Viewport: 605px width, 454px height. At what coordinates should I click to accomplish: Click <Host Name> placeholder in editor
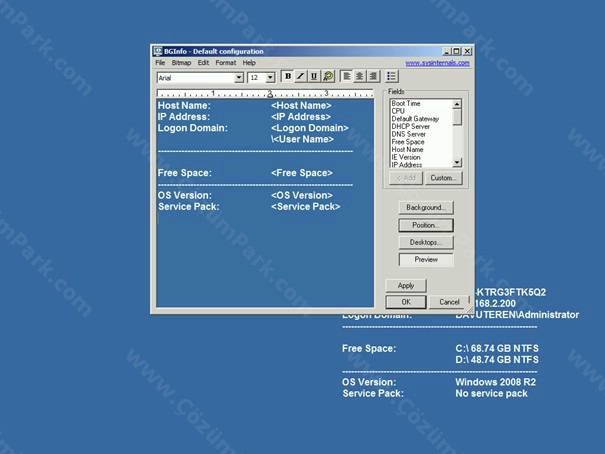(301, 106)
